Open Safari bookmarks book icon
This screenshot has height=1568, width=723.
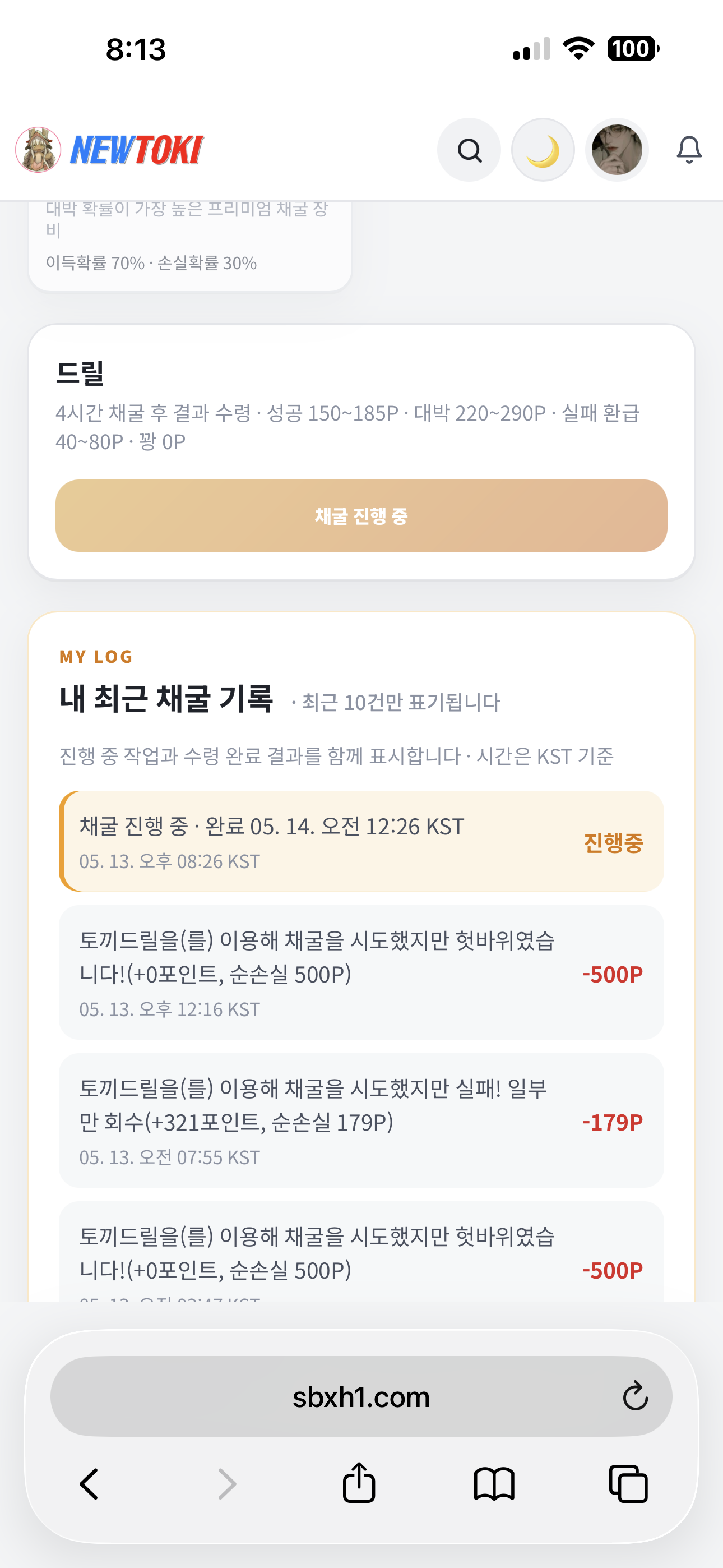pyautogui.click(x=494, y=1484)
